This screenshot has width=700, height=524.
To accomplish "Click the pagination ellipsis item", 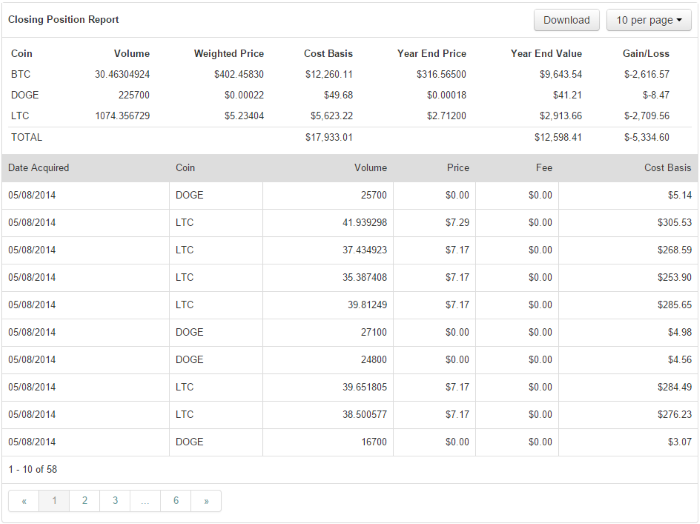I will (x=146, y=501).
